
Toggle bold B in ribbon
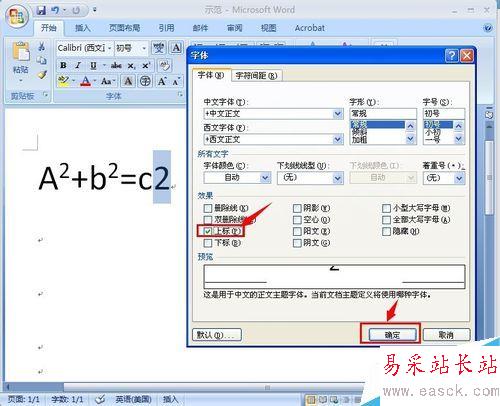click(x=63, y=65)
